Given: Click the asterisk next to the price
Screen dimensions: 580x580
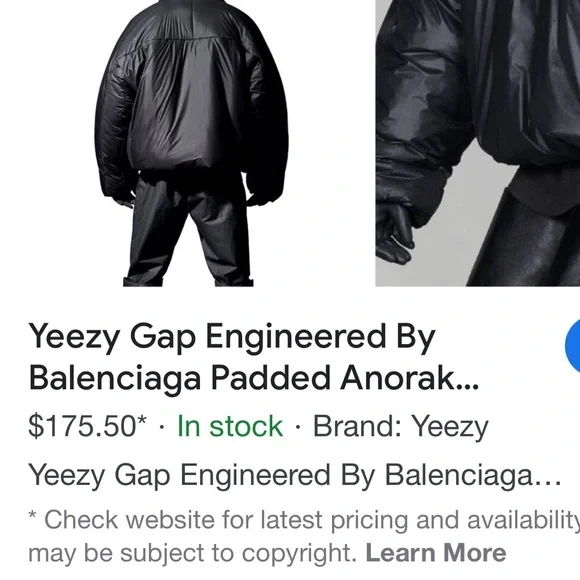Looking at the screenshot, I should point(142,421).
